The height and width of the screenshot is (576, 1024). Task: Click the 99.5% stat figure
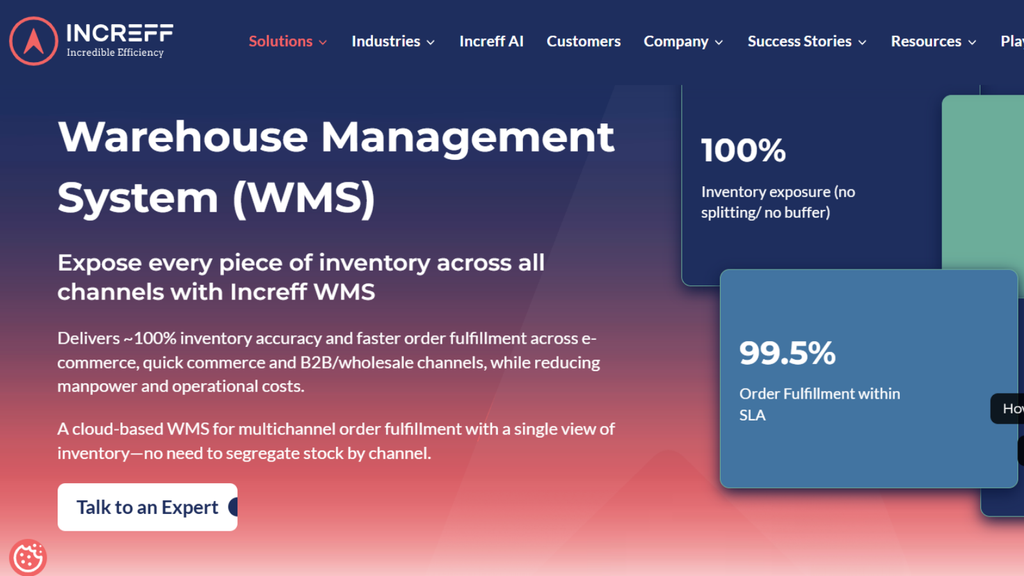click(x=787, y=353)
